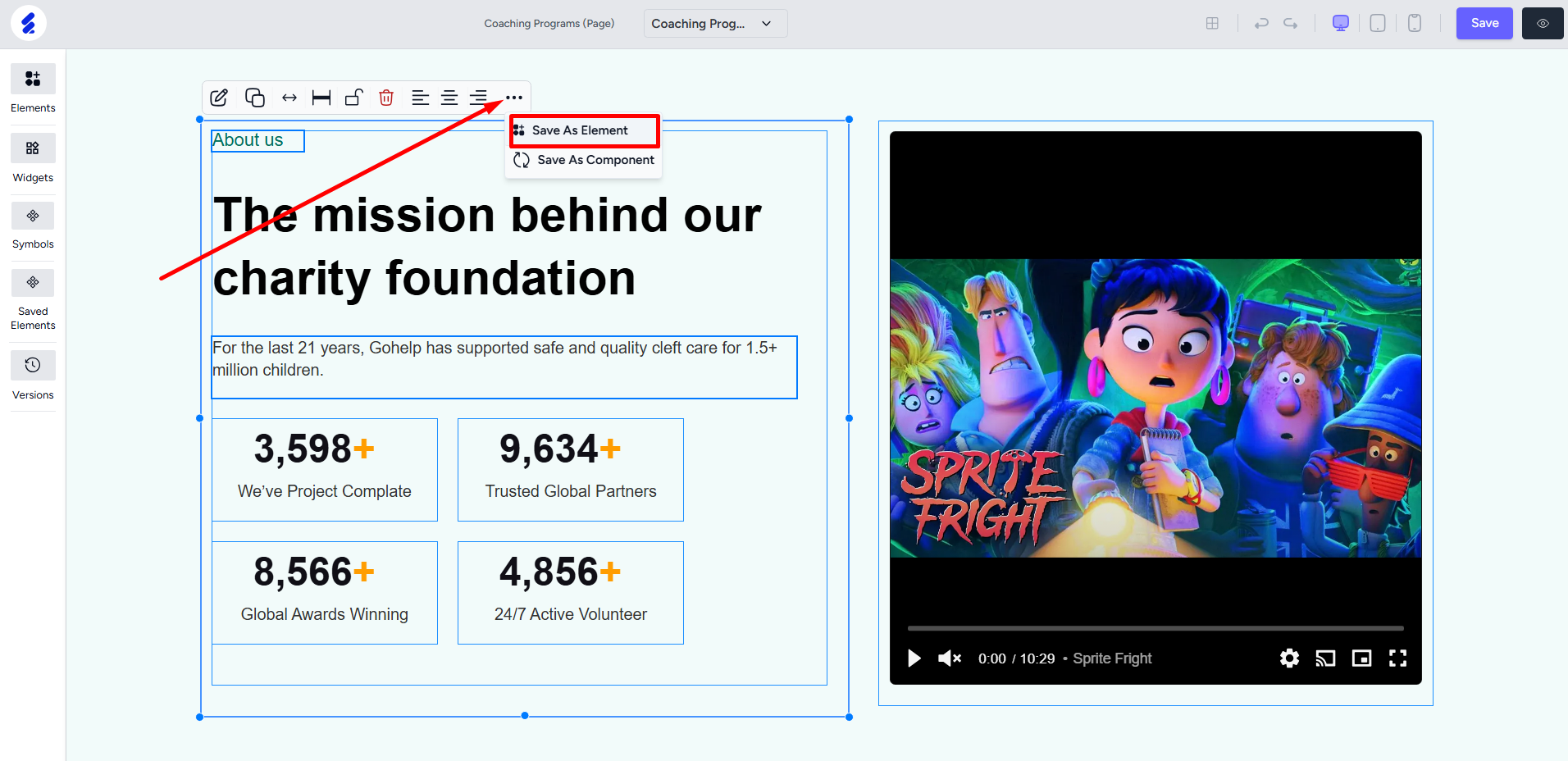Enable picture-in-picture mode
Viewport: 1568px width, 761px height.
tap(1361, 658)
